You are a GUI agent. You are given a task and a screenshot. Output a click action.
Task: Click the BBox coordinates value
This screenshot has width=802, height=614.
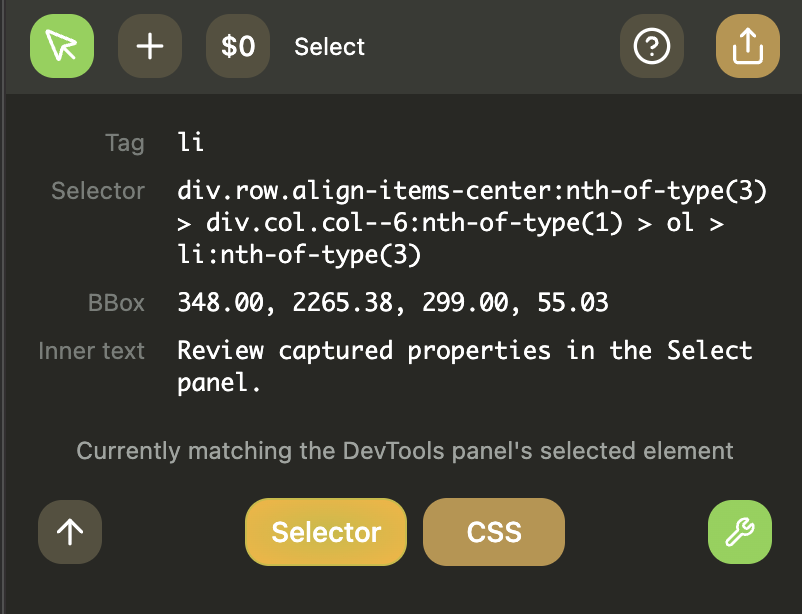[392, 302]
